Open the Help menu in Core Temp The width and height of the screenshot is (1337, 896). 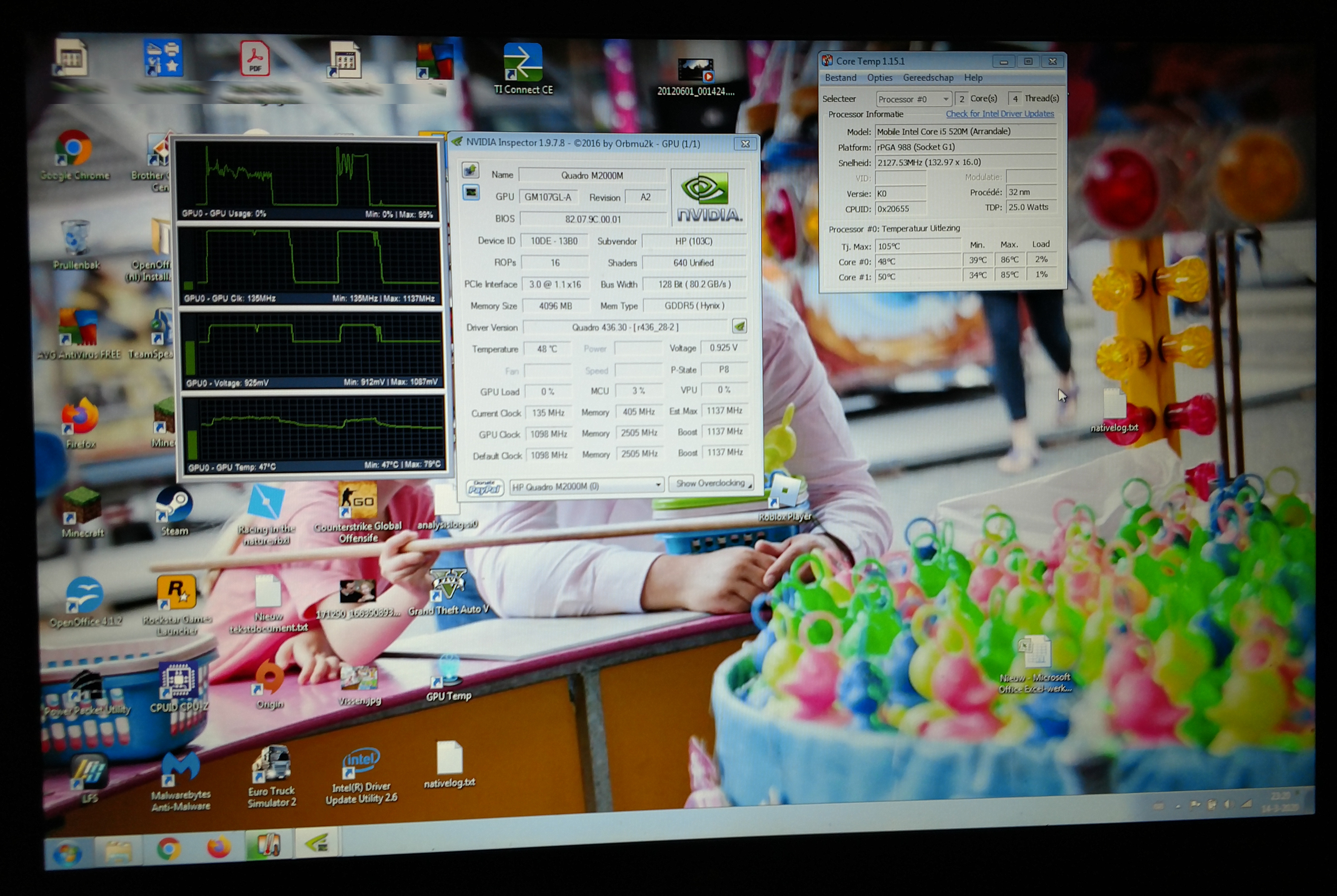(973, 78)
